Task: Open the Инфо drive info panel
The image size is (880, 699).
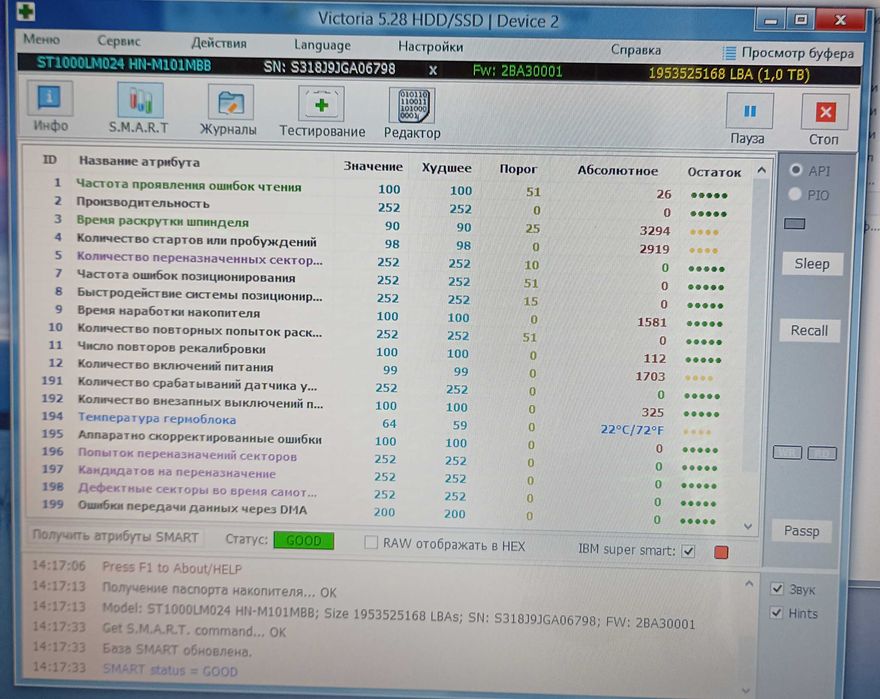Action: [51, 107]
